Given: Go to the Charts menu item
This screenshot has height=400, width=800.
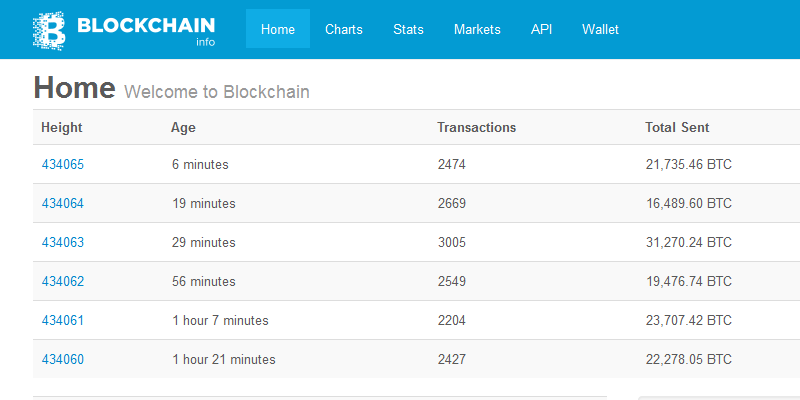Looking at the screenshot, I should click(344, 30).
